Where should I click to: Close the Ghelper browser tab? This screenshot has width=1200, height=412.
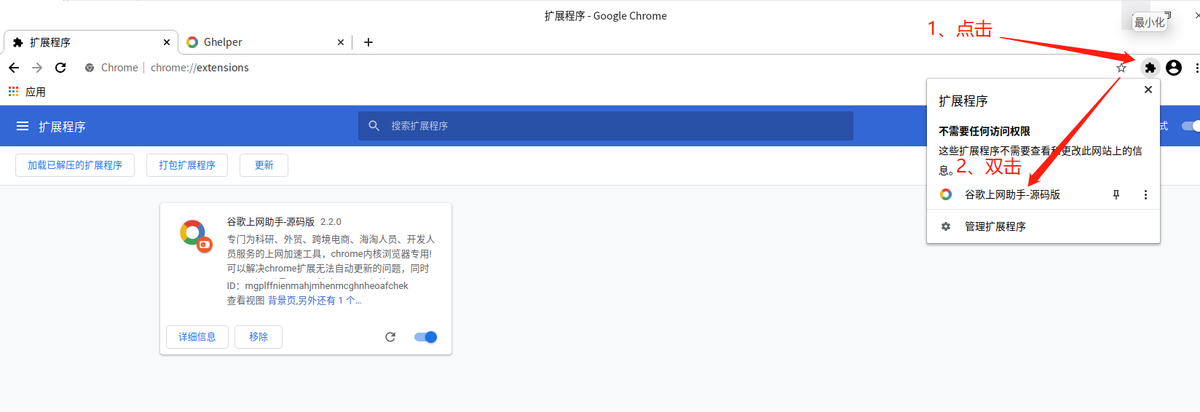click(341, 42)
